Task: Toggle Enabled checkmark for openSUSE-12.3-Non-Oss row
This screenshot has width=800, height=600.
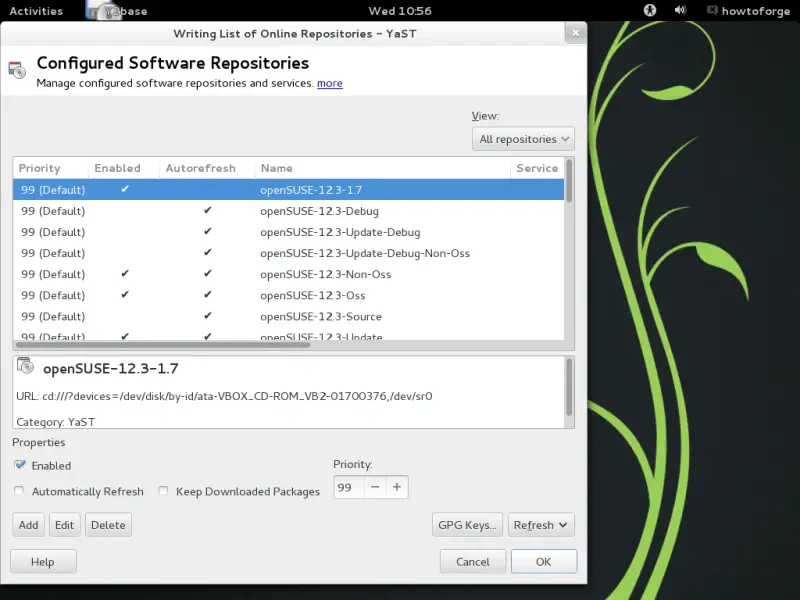Action: click(125, 274)
